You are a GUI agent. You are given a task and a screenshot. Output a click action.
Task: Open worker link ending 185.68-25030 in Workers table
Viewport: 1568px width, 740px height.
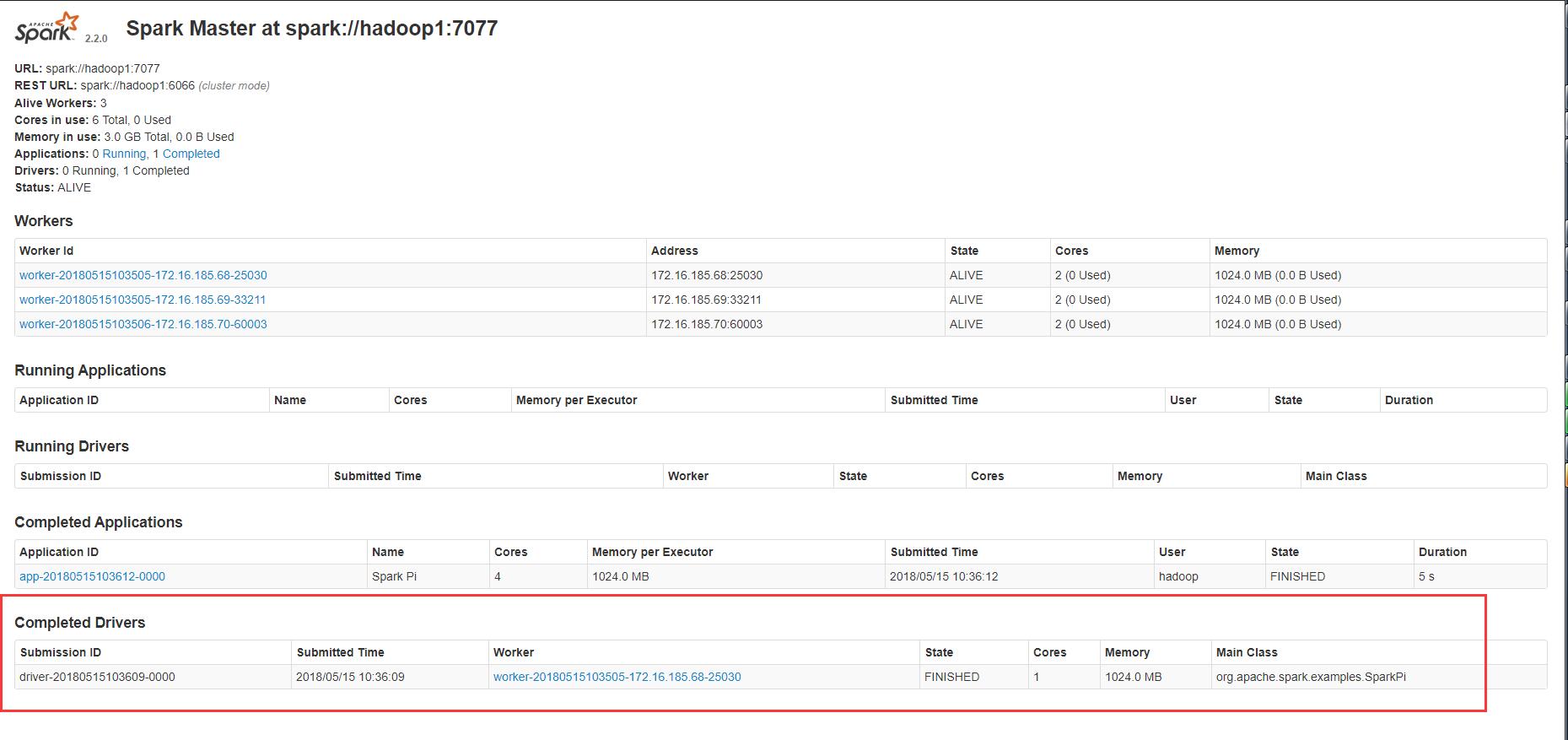(143, 275)
